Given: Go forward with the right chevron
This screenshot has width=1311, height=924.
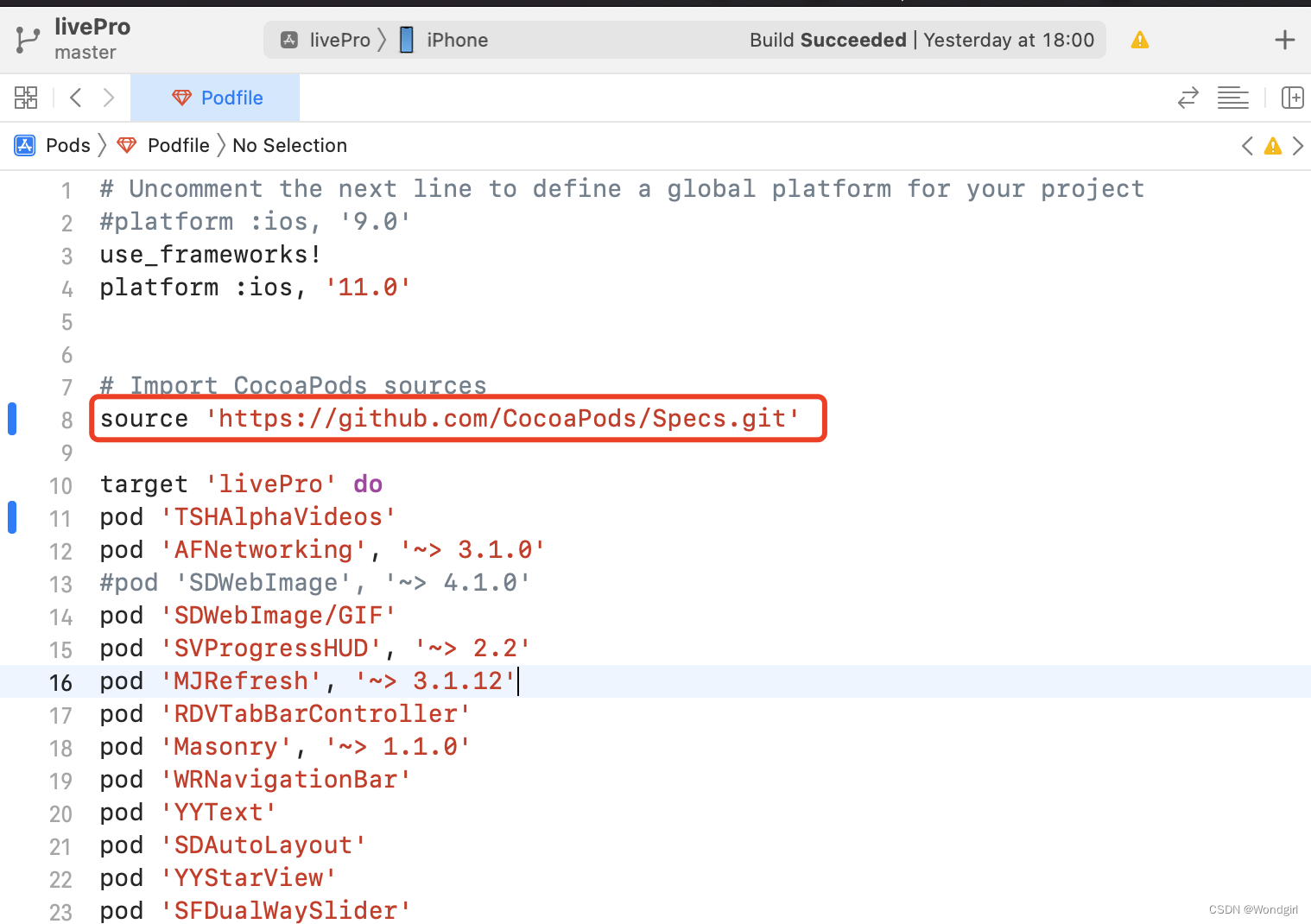Looking at the screenshot, I should [109, 98].
